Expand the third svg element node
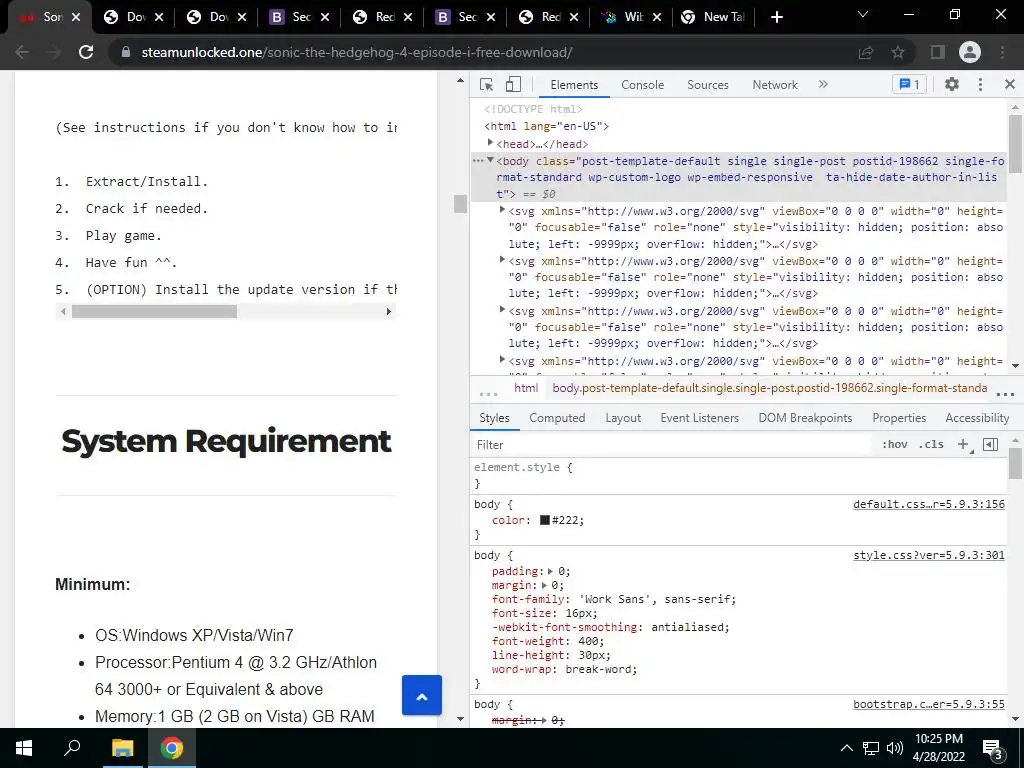The width and height of the screenshot is (1024, 768). [502, 310]
